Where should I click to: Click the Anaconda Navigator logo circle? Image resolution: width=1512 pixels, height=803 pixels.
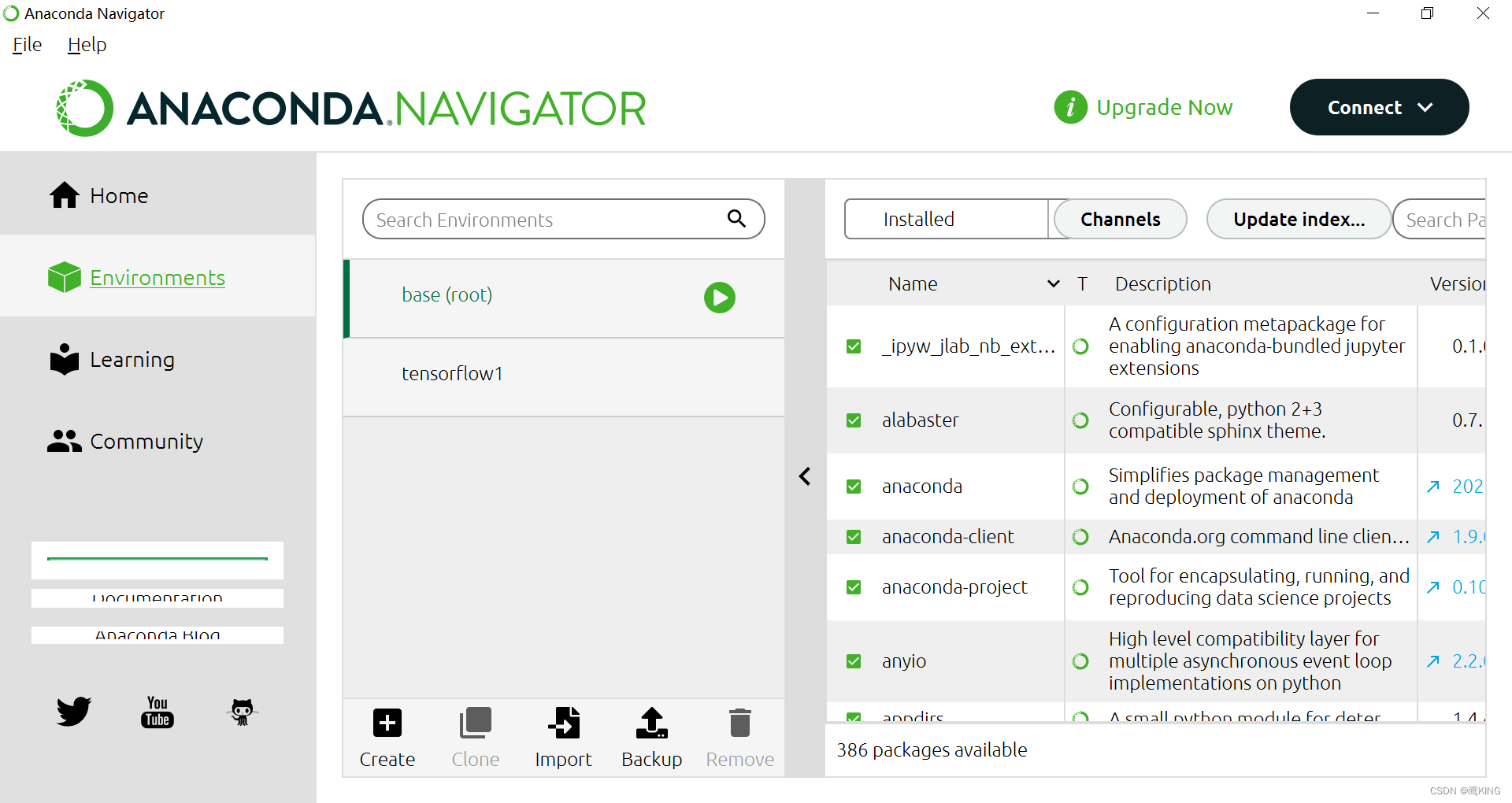(x=85, y=108)
